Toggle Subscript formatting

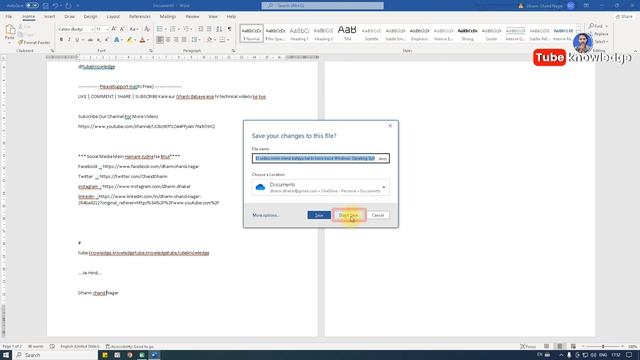point(99,40)
